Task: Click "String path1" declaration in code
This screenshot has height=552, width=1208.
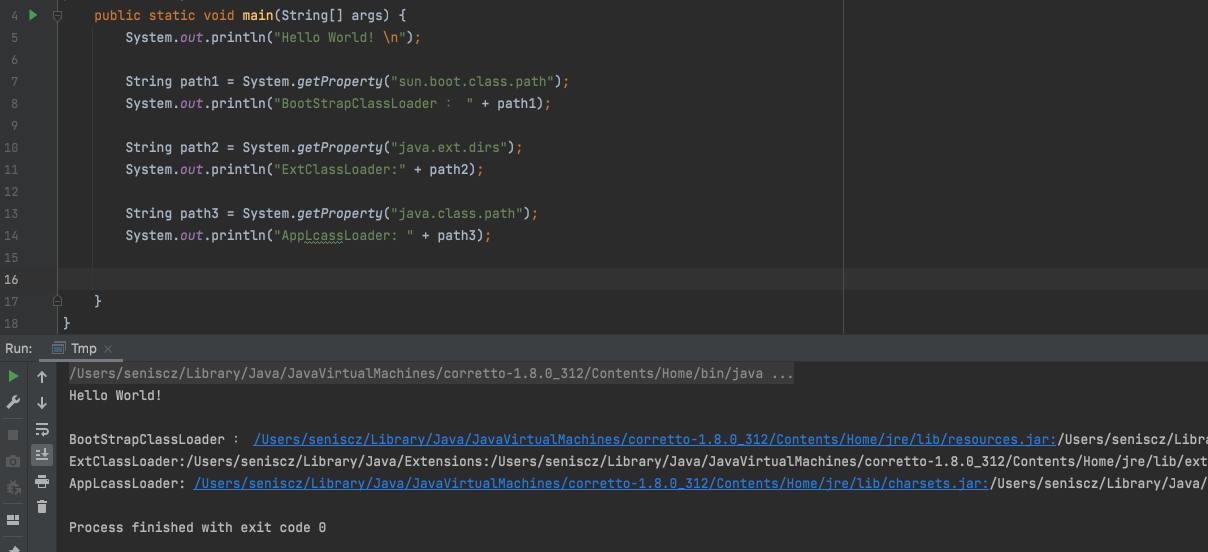Action: click(172, 81)
